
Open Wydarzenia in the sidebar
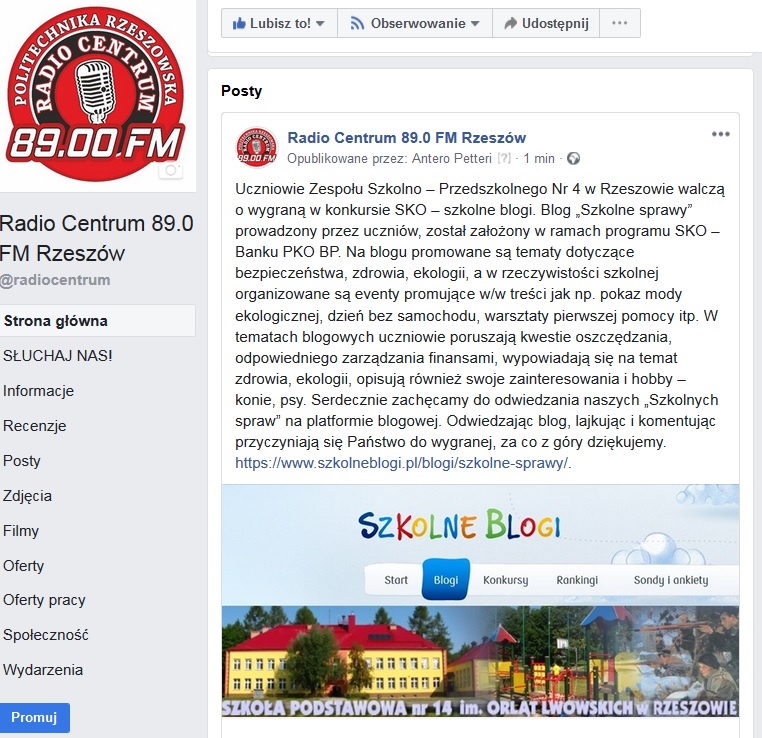point(43,670)
